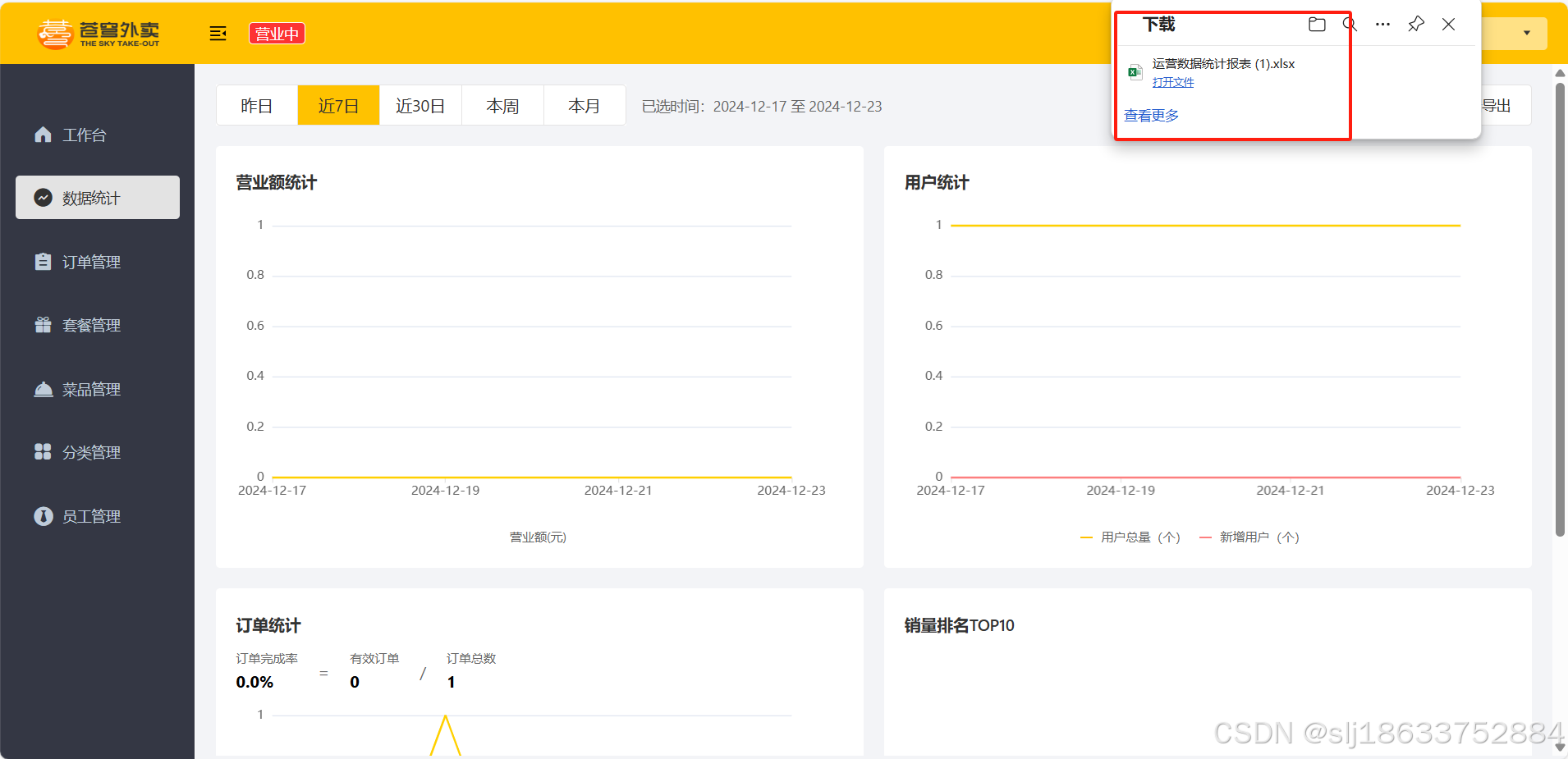
Task: Click the 查看更多 link
Action: click(x=1152, y=116)
